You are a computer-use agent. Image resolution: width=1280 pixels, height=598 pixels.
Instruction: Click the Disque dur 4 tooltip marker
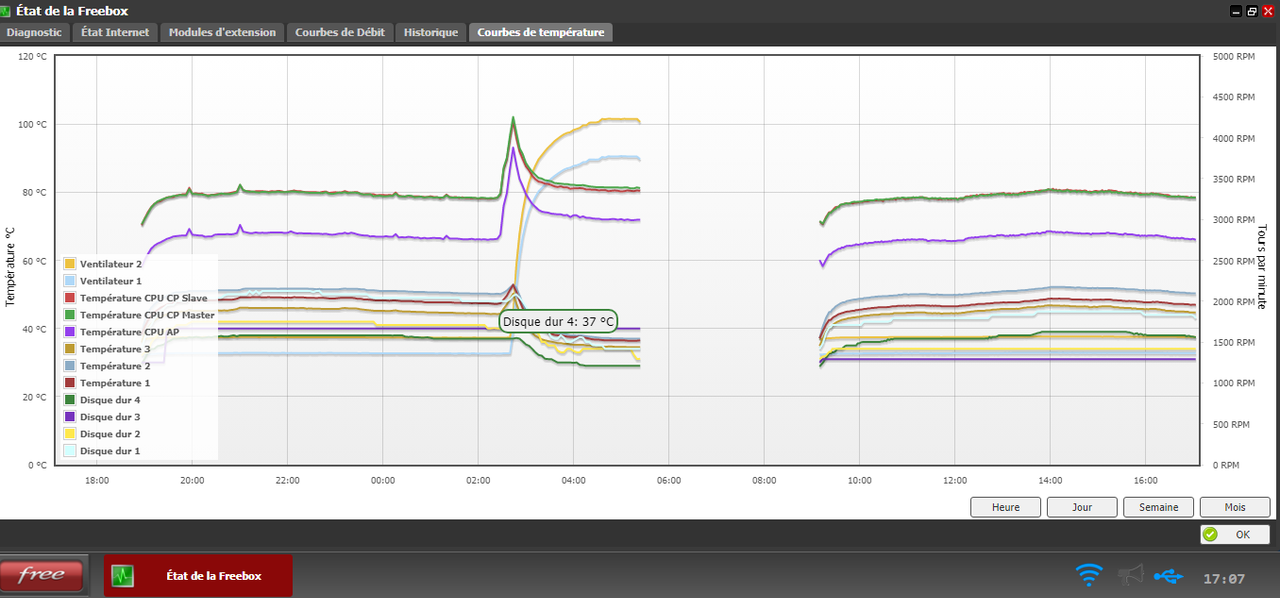[x=559, y=321]
